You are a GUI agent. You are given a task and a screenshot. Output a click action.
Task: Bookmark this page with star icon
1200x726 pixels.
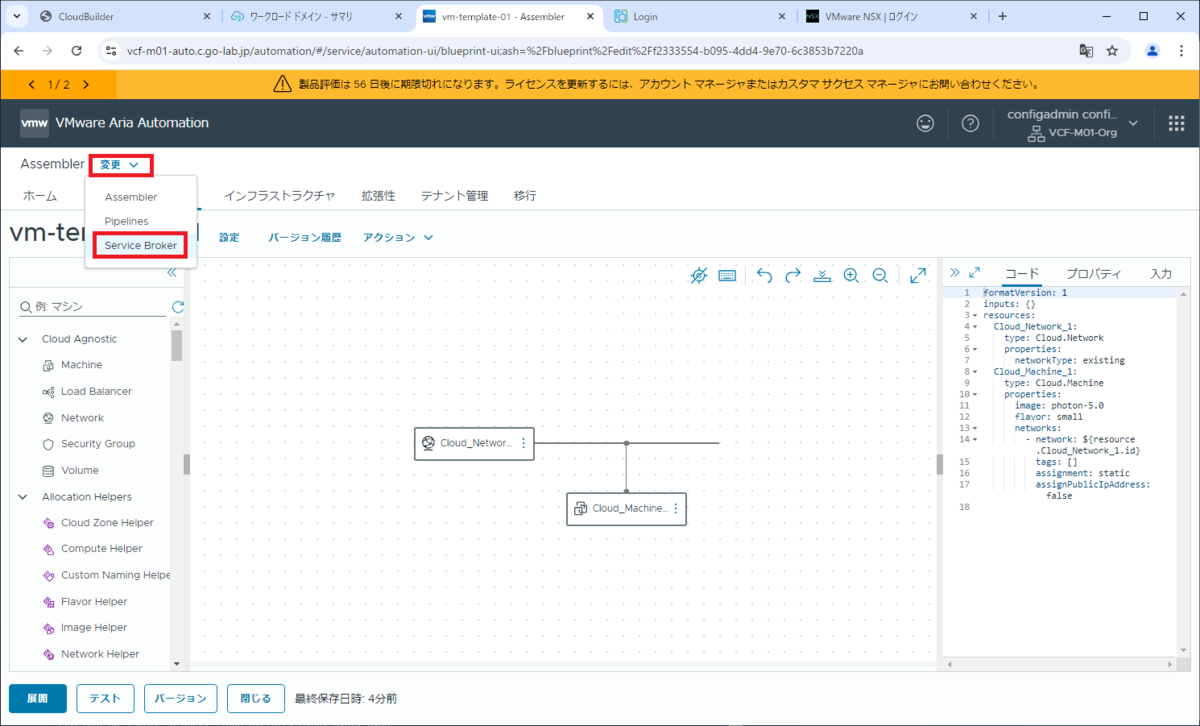[x=1112, y=50]
